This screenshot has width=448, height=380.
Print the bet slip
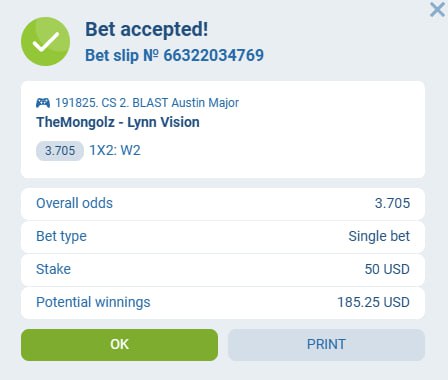click(326, 345)
